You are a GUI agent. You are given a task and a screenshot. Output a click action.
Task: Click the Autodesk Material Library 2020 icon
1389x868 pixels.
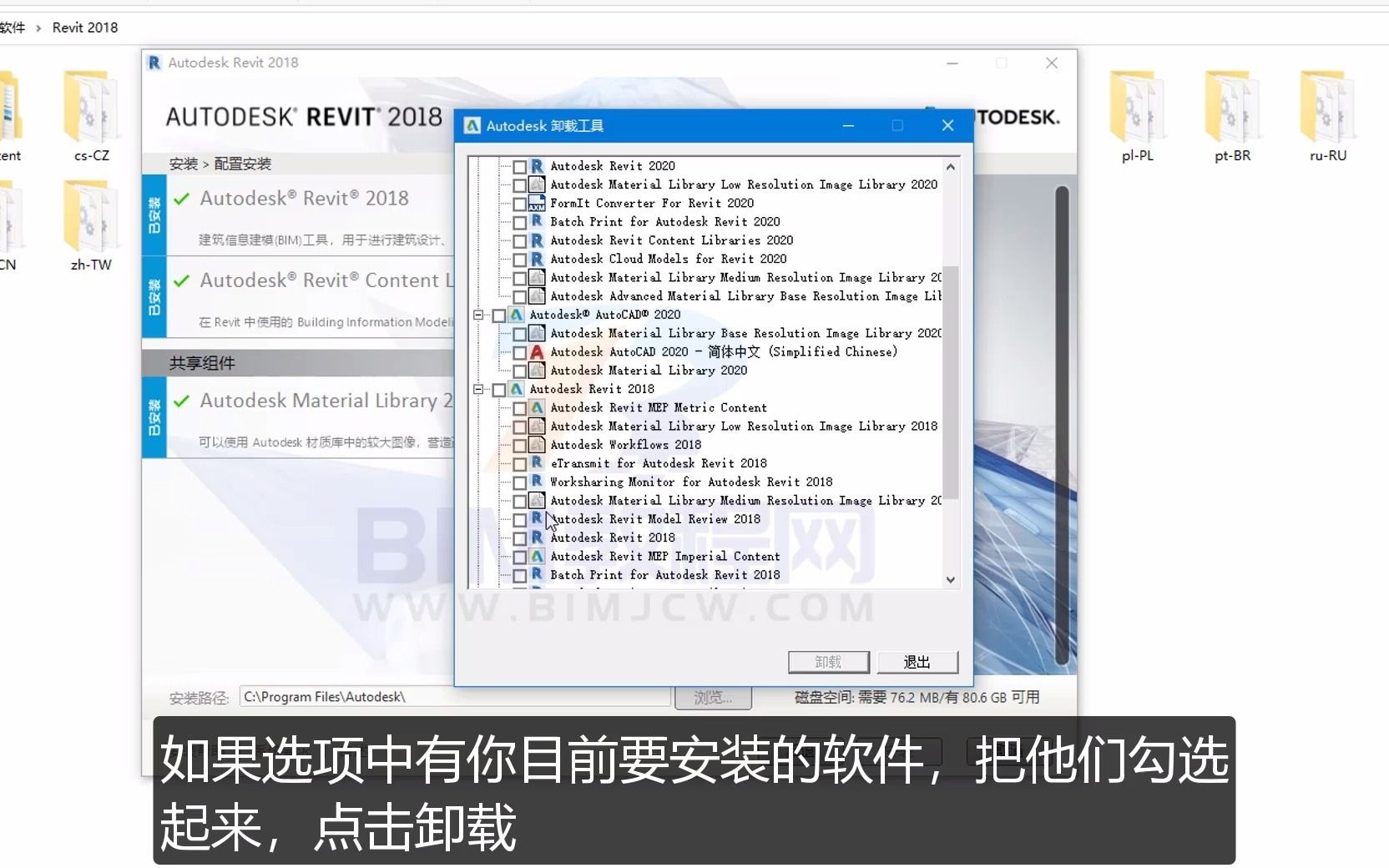(x=537, y=371)
